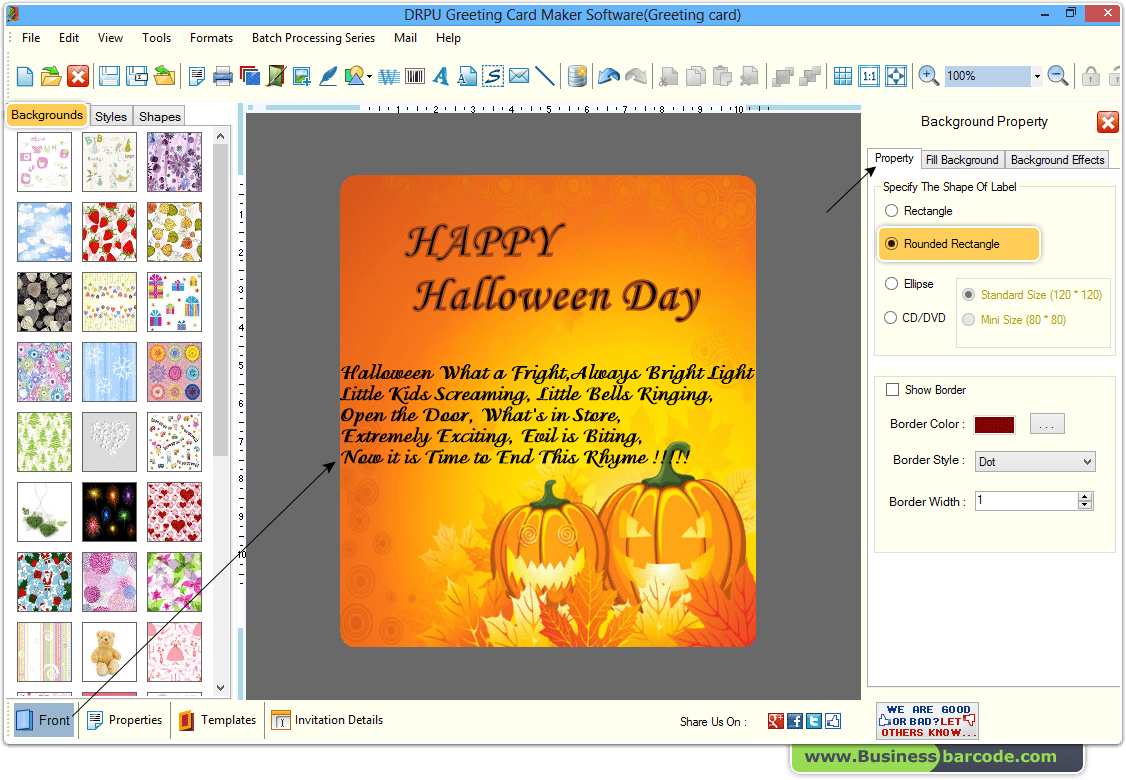Switch to the Fill Background tab
This screenshot has height=780, width=1126.
(962, 159)
